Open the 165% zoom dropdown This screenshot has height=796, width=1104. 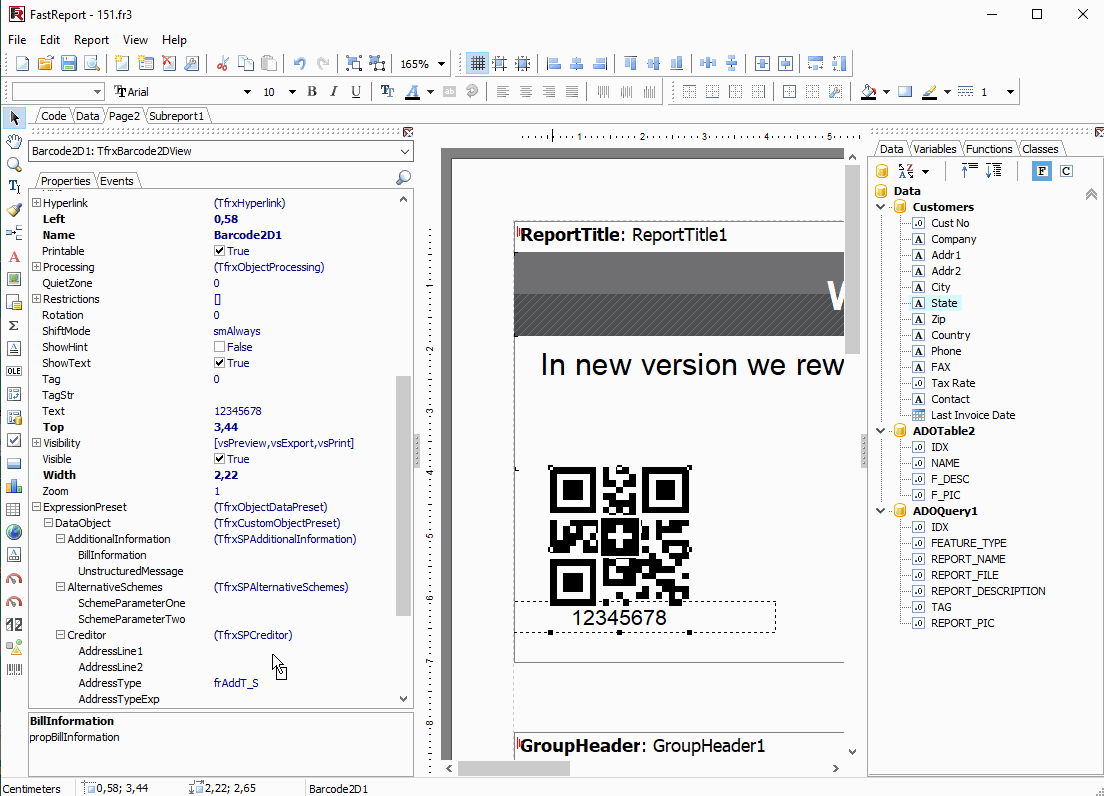pos(441,64)
